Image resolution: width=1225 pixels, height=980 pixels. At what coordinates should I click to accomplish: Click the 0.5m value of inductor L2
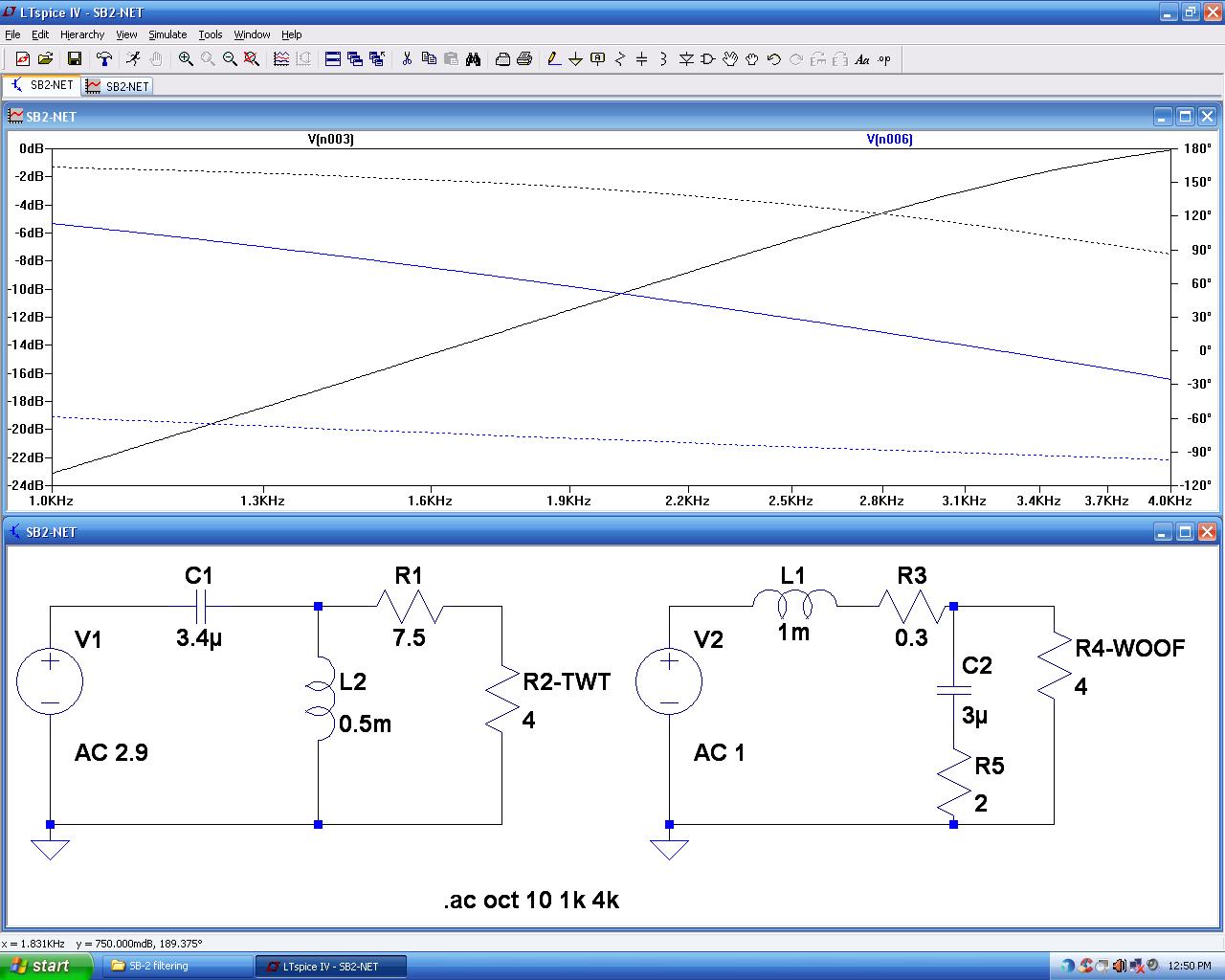365,724
